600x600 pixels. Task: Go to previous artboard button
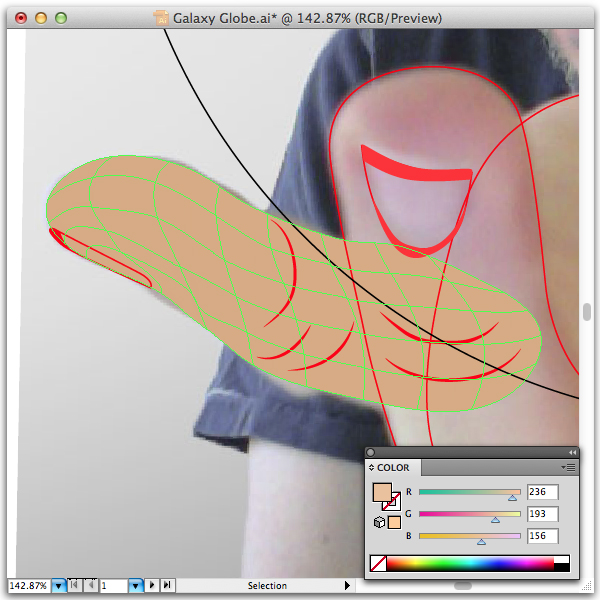click(91, 585)
